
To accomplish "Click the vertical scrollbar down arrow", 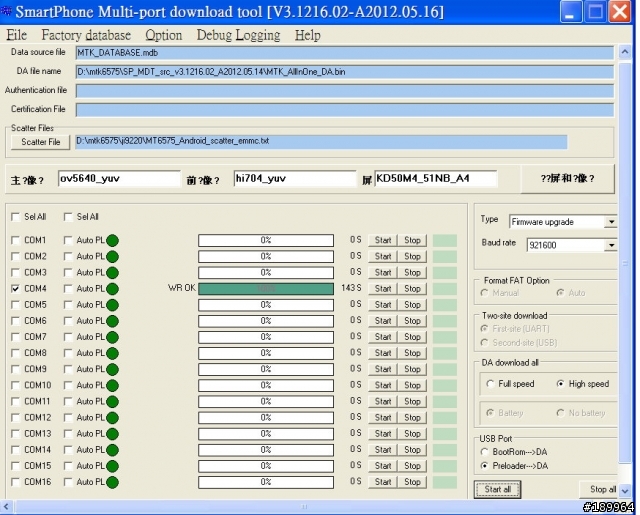I will pos(625,491).
